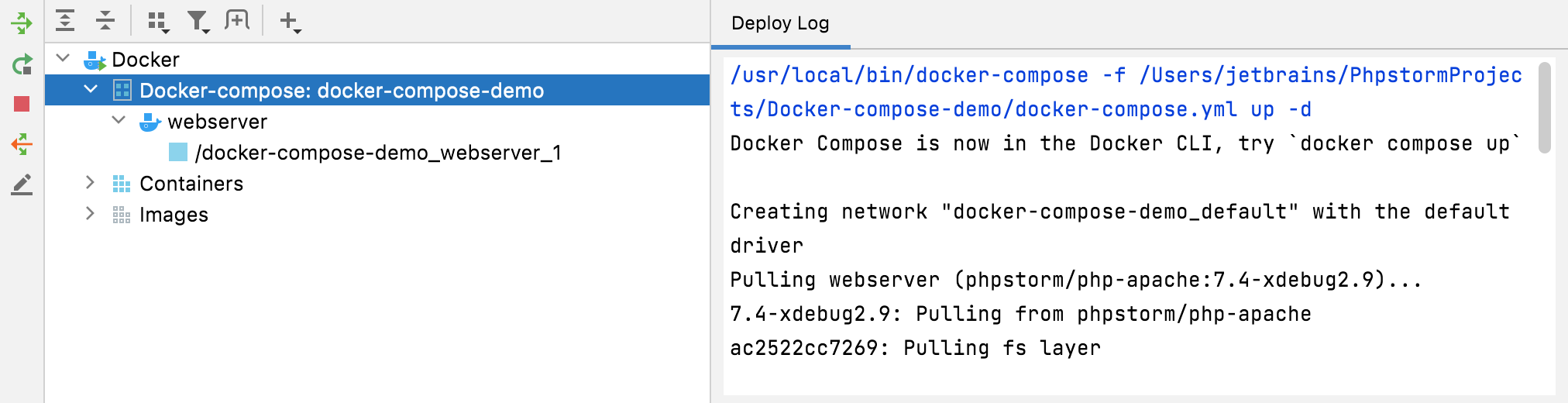Collapse the Docker-compose: docker-compose-demo node
The width and height of the screenshot is (1568, 403).
[91, 89]
